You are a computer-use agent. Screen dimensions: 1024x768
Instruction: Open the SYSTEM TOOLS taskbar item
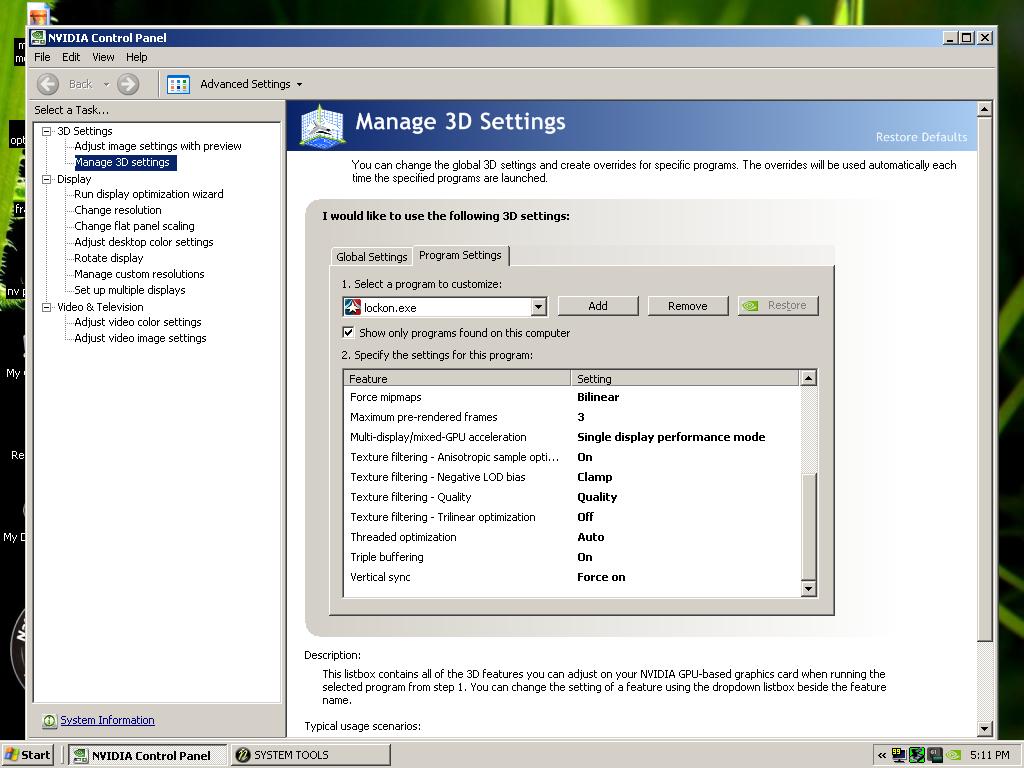pyautogui.click(x=311, y=755)
